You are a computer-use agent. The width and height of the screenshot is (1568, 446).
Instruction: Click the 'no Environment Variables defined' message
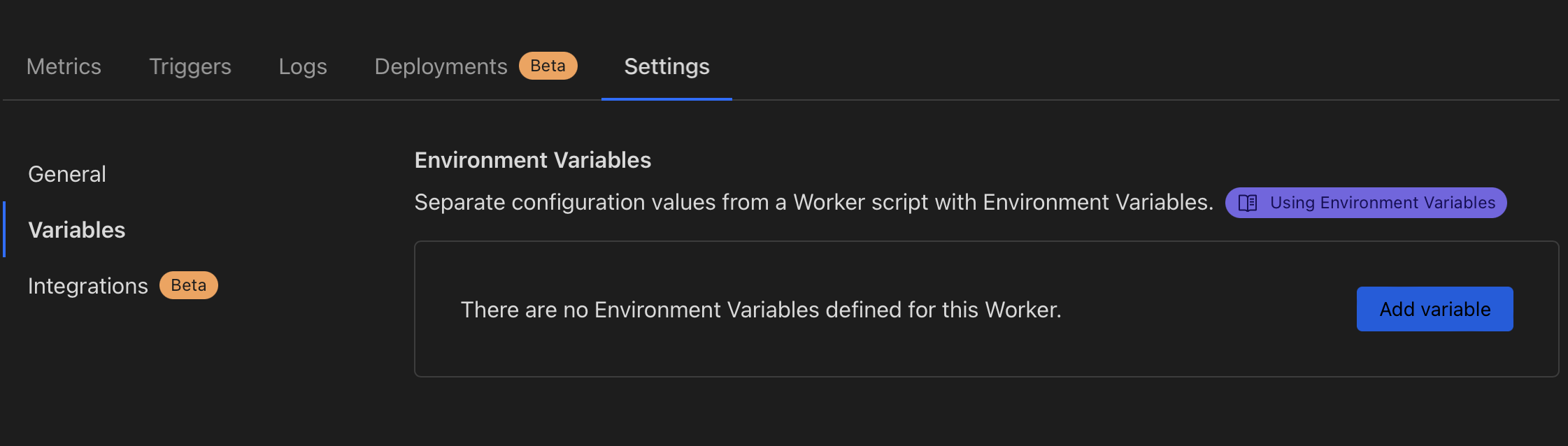[x=761, y=310]
